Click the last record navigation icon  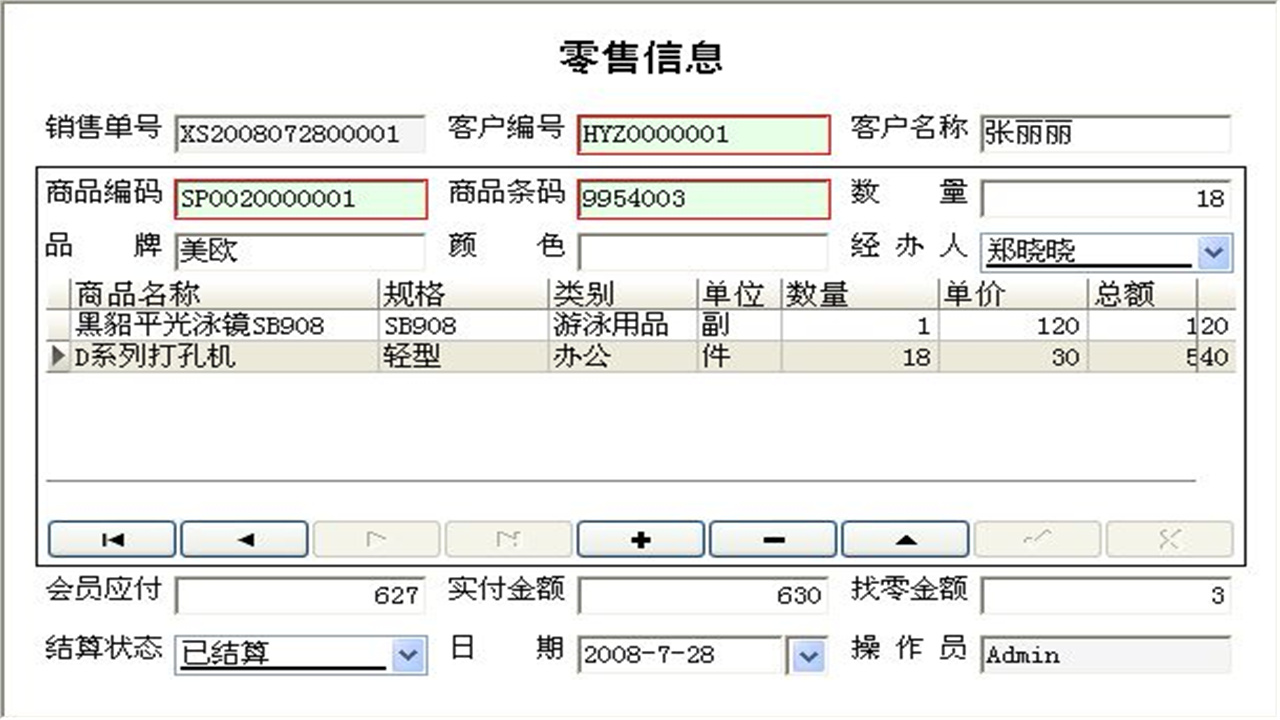click(508, 539)
